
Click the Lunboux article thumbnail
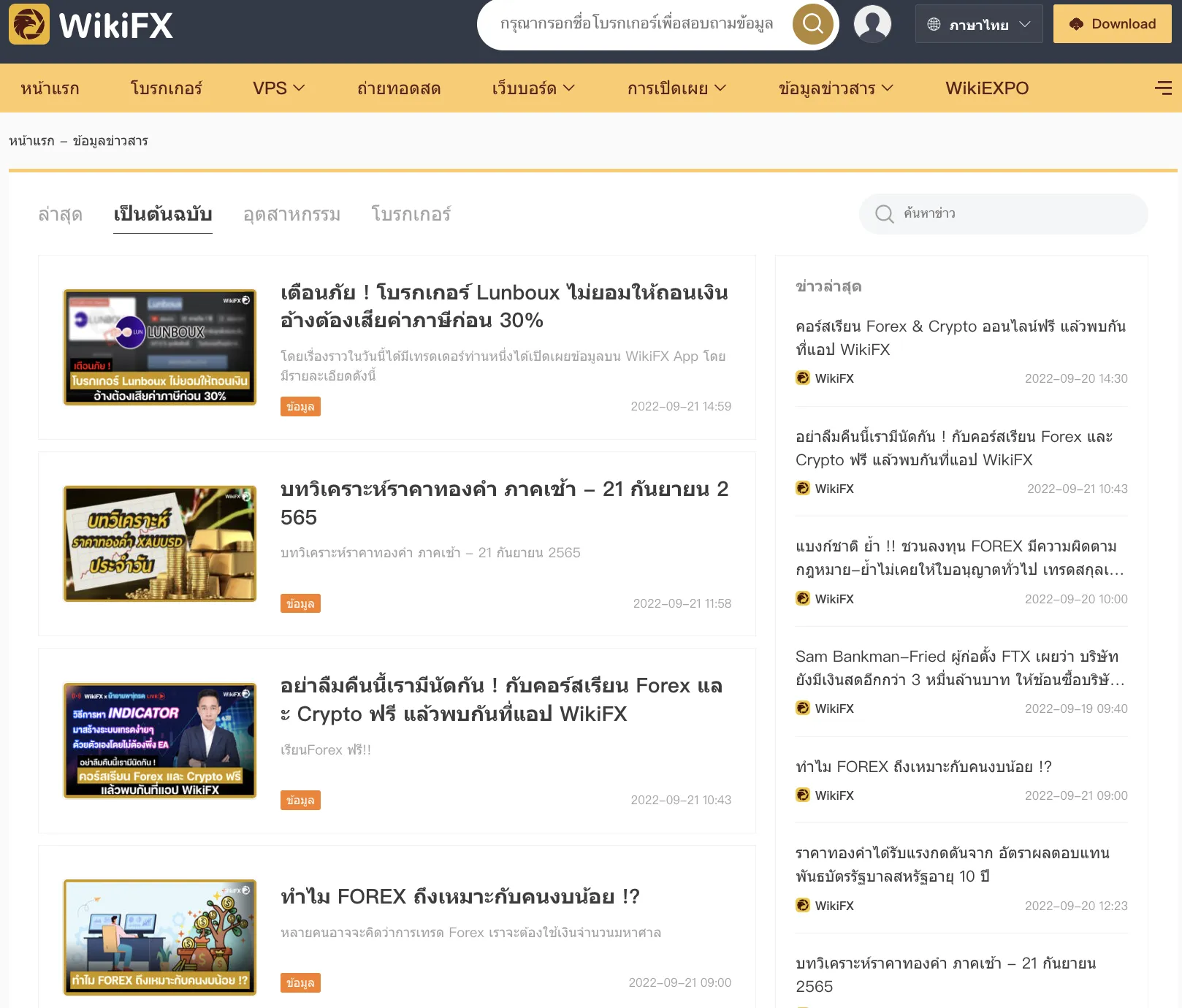pos(160,347)
